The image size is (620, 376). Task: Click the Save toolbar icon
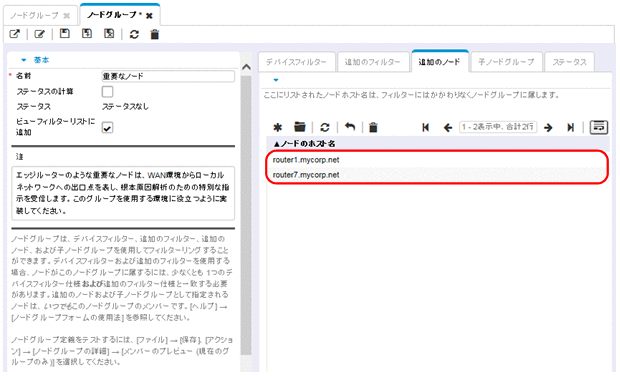click(x=64, y=34)
